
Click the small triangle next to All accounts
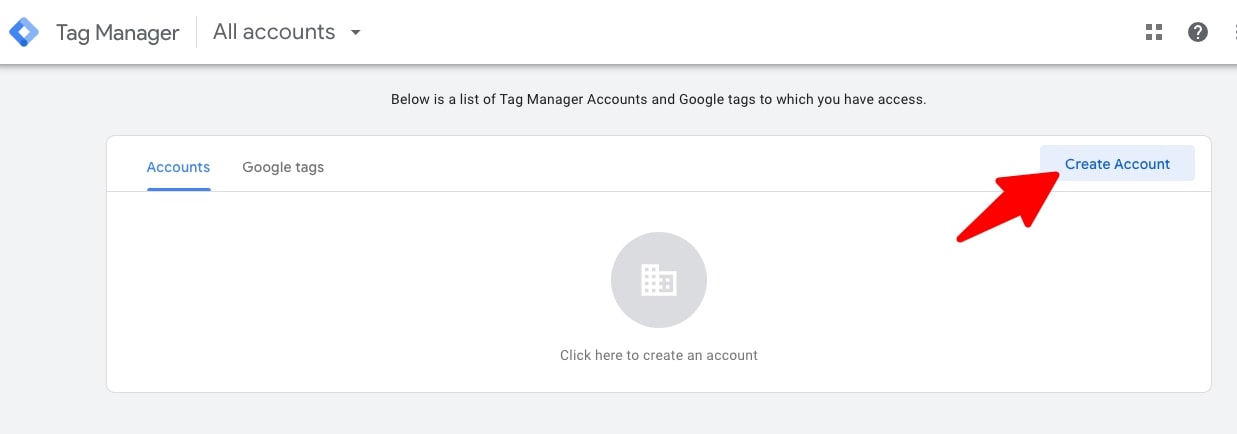click(355, 32)
